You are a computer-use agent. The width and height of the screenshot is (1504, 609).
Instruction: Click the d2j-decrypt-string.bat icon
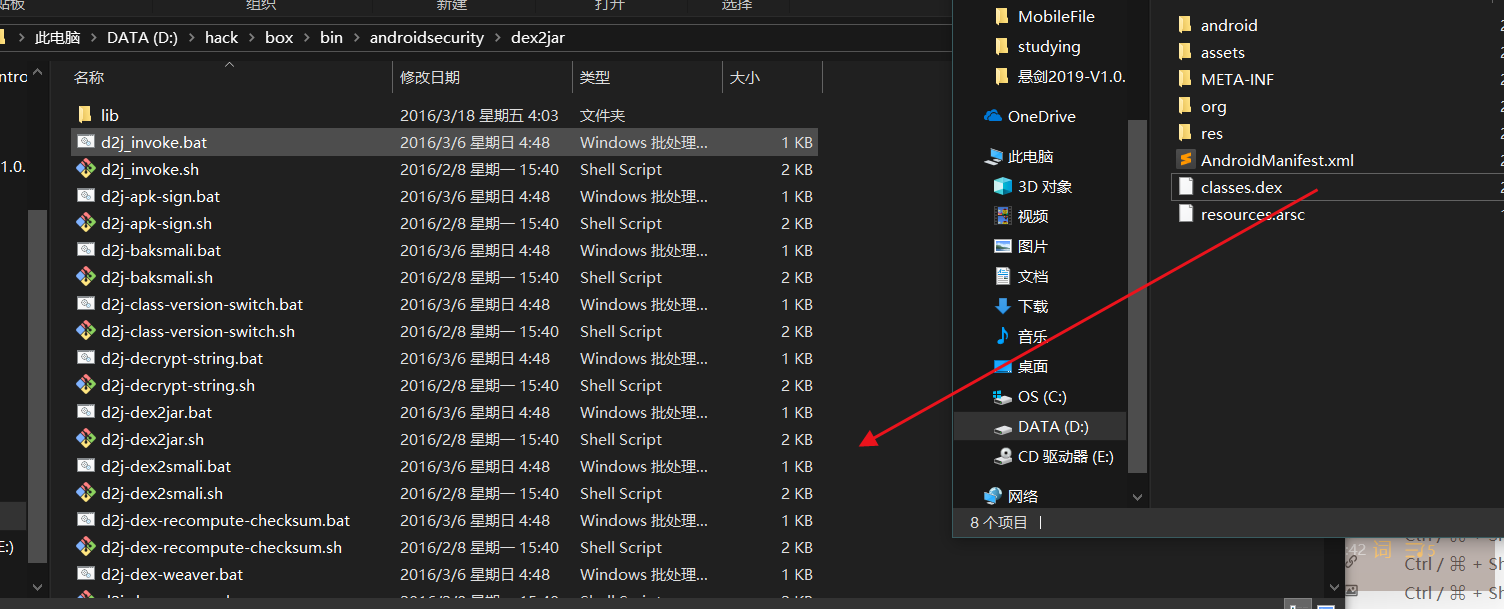[85, 358]
